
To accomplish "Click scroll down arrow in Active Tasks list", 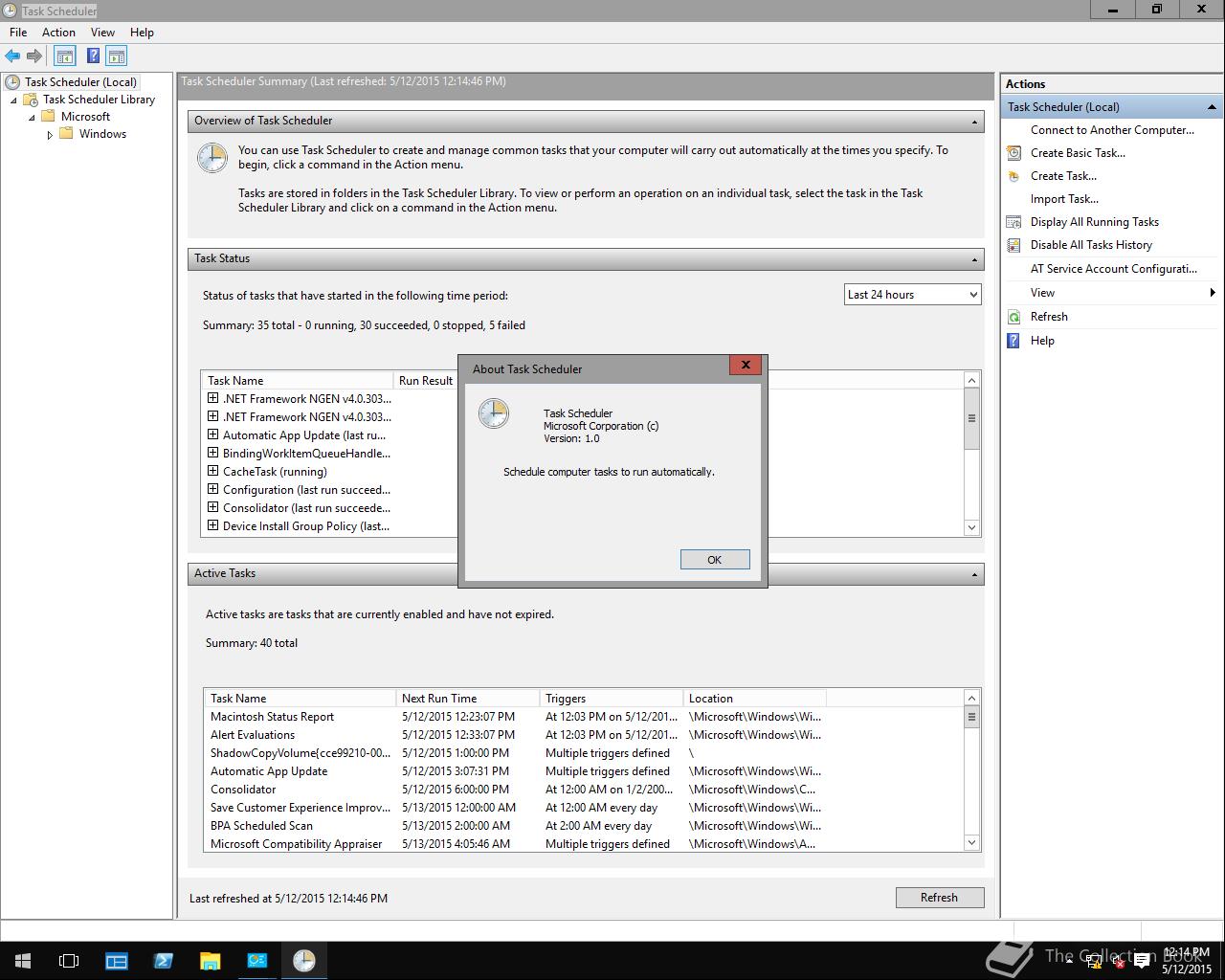I will [971, 843].
